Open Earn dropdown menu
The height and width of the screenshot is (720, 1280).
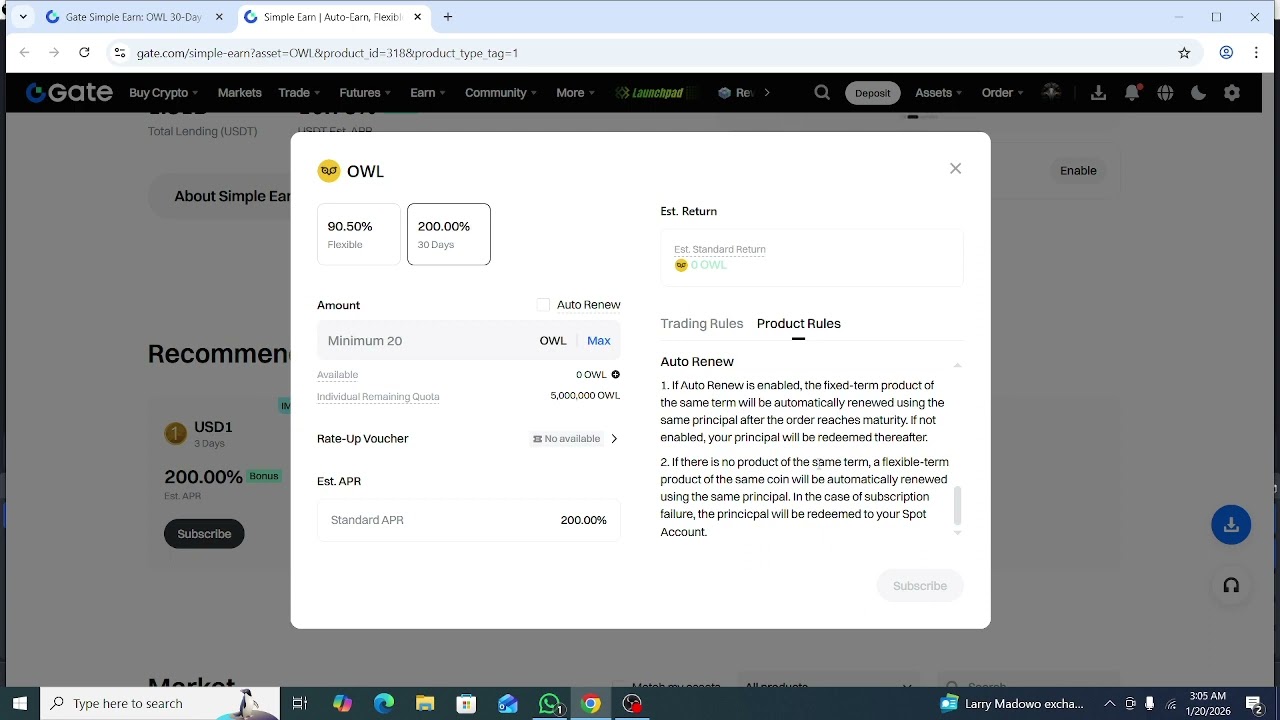428,93
